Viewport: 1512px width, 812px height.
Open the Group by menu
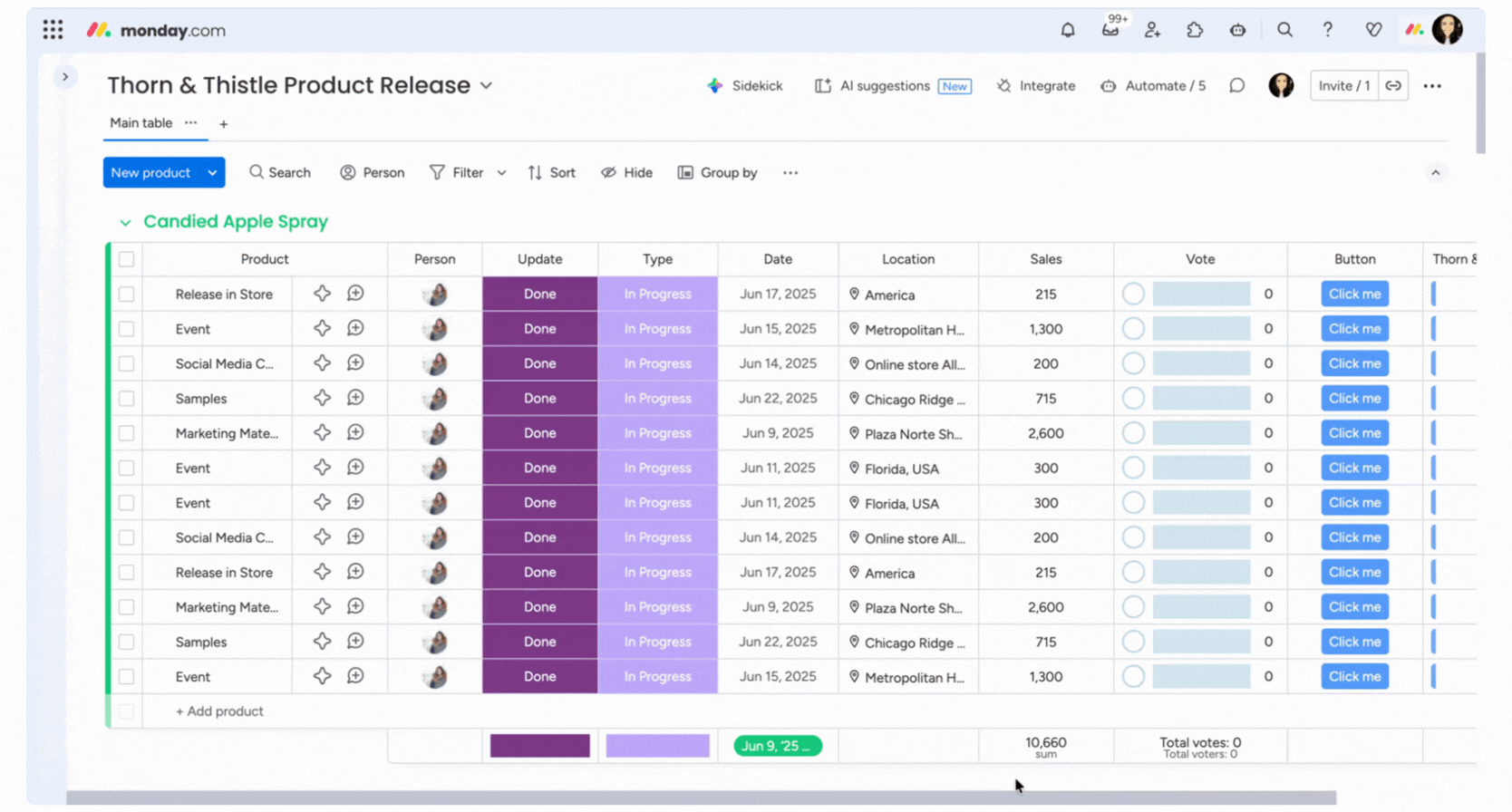point(717,172)
